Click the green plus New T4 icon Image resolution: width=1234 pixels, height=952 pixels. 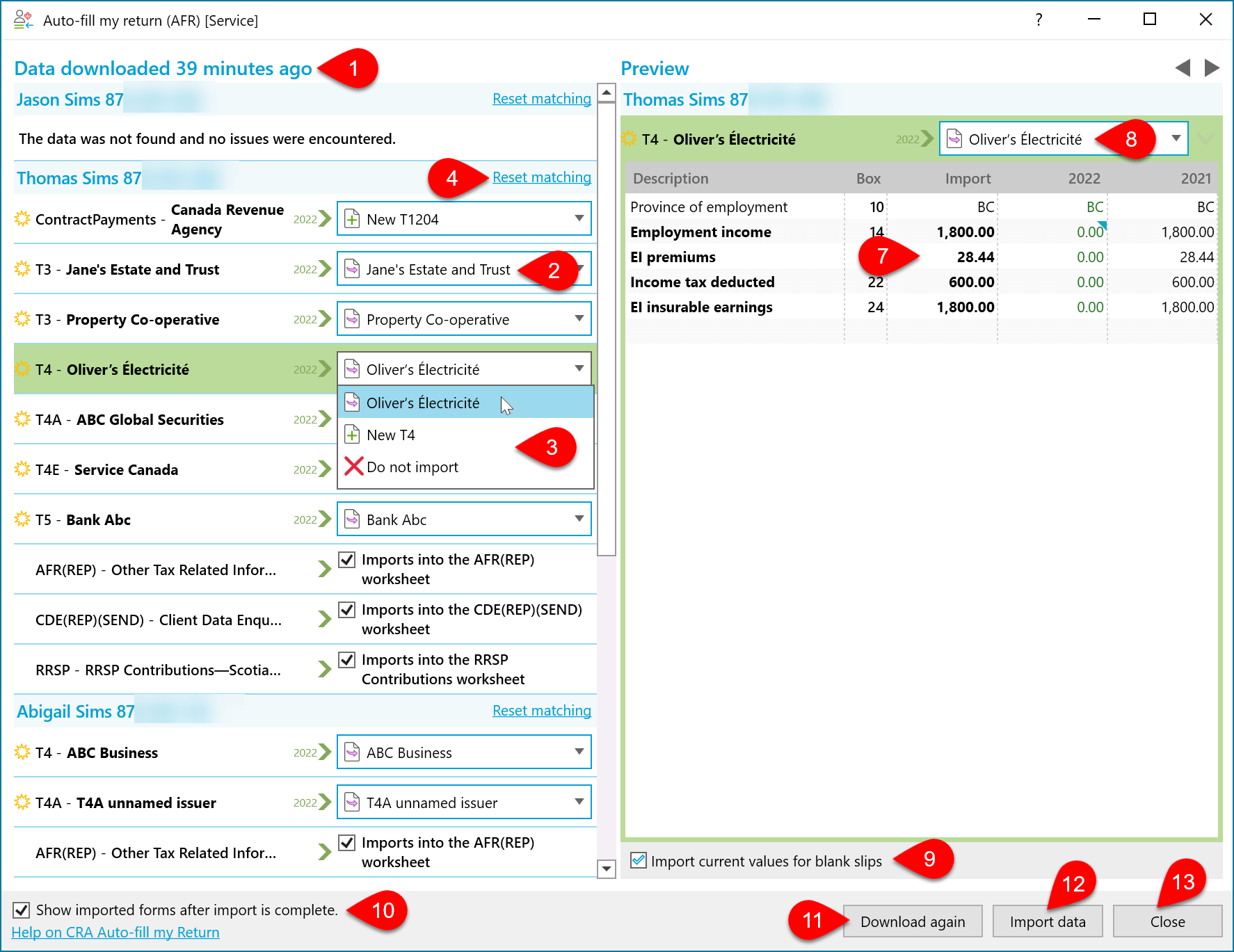pos(353,435)
